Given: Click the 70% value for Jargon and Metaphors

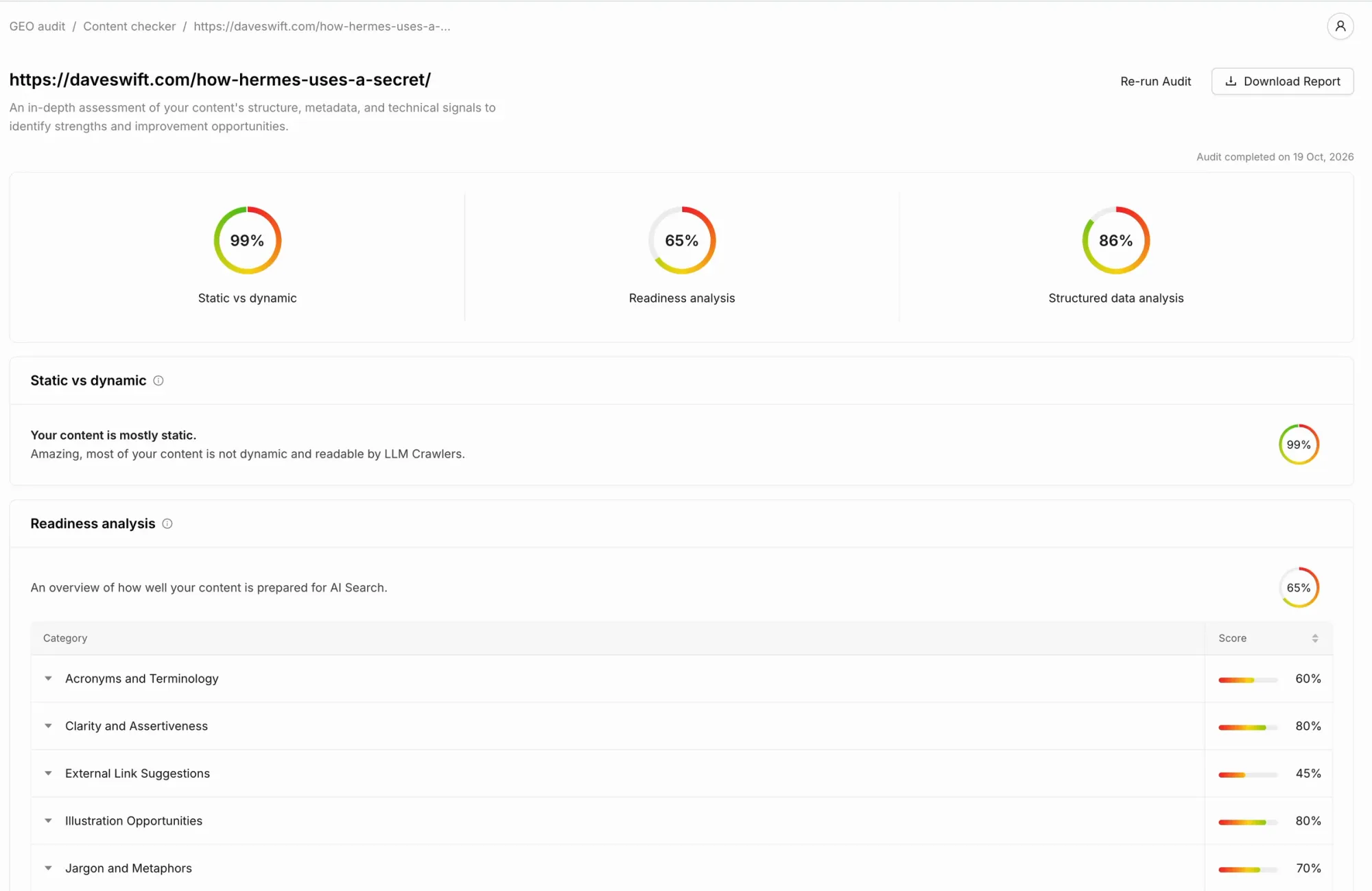Looking at the screenshot, I should pyautogui.click(x=1308, y=868).
